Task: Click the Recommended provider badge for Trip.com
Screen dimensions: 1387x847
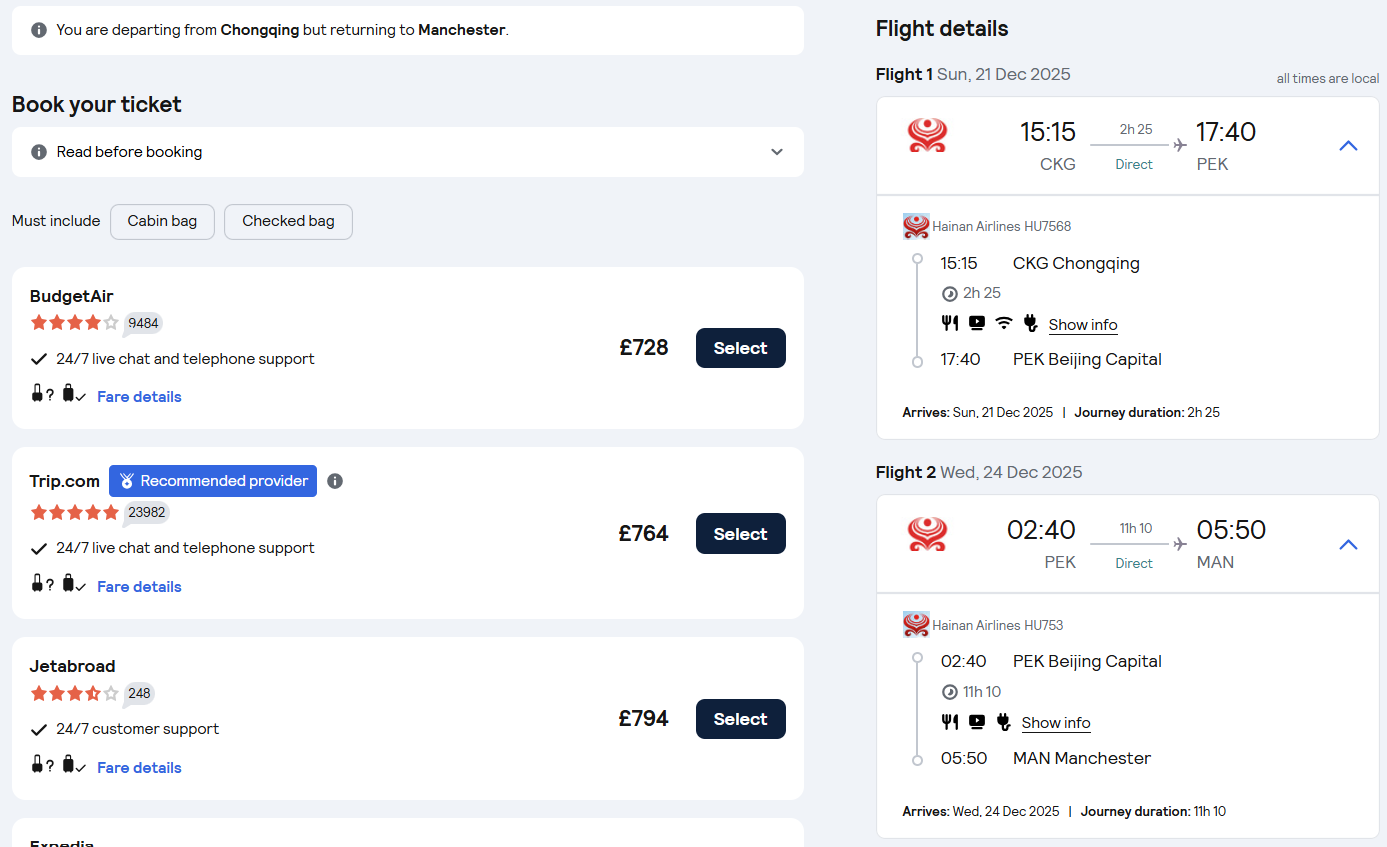Action: 213,481
